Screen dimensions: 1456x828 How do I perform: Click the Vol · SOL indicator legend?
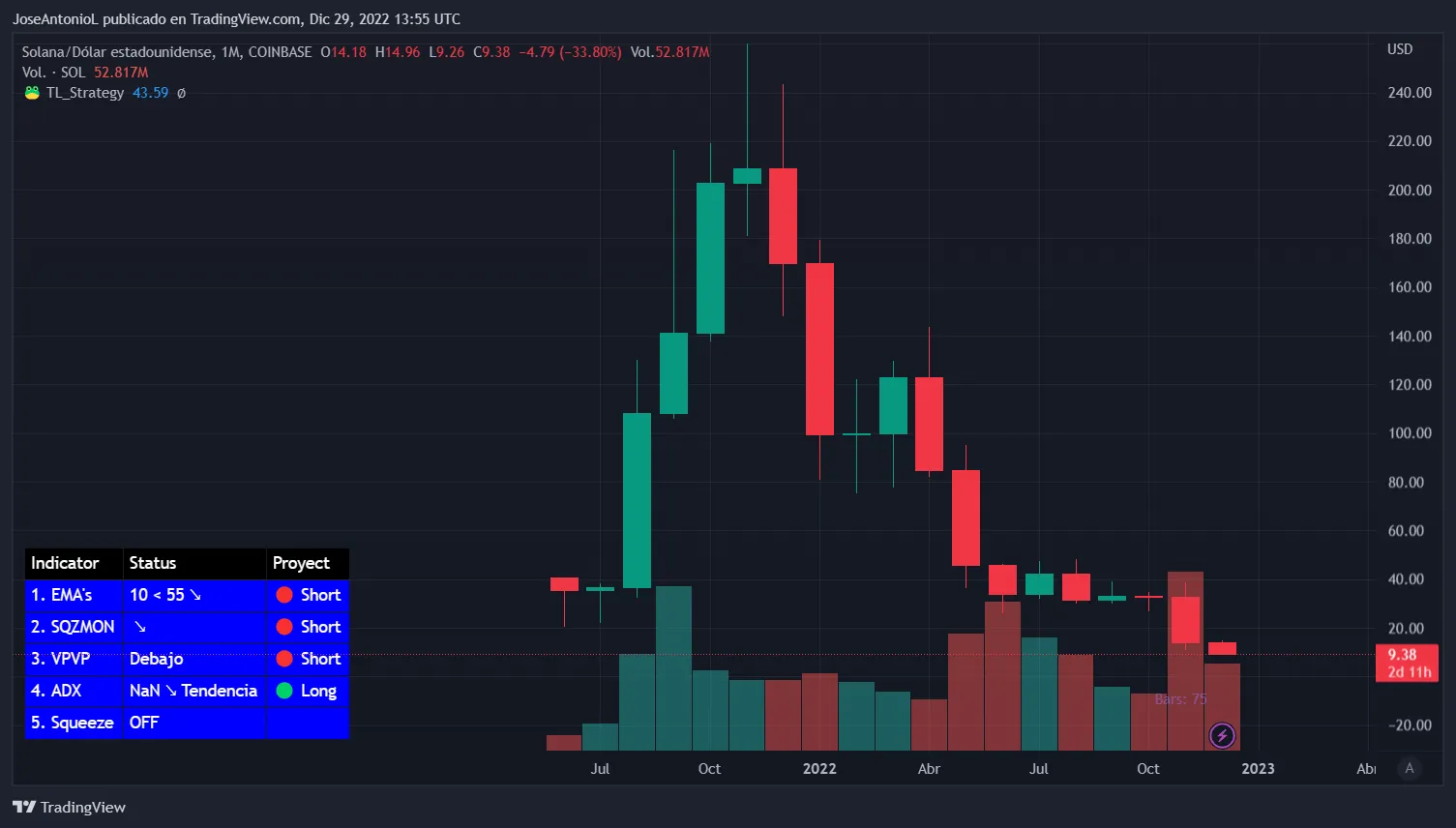pyautogui.click(x=54, y=73)
